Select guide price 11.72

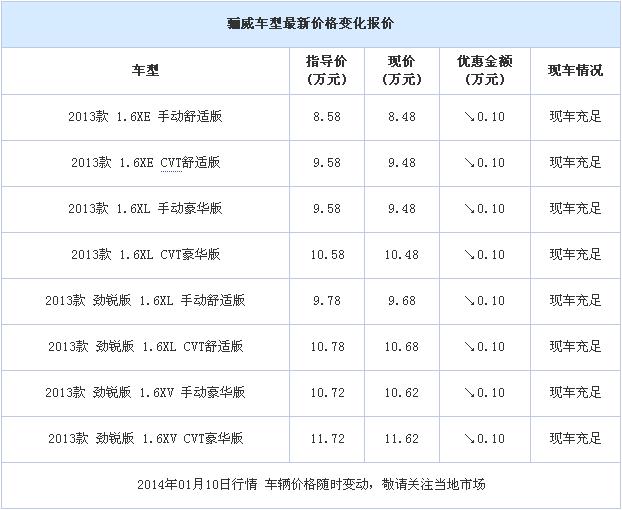[x=327, y=439]
